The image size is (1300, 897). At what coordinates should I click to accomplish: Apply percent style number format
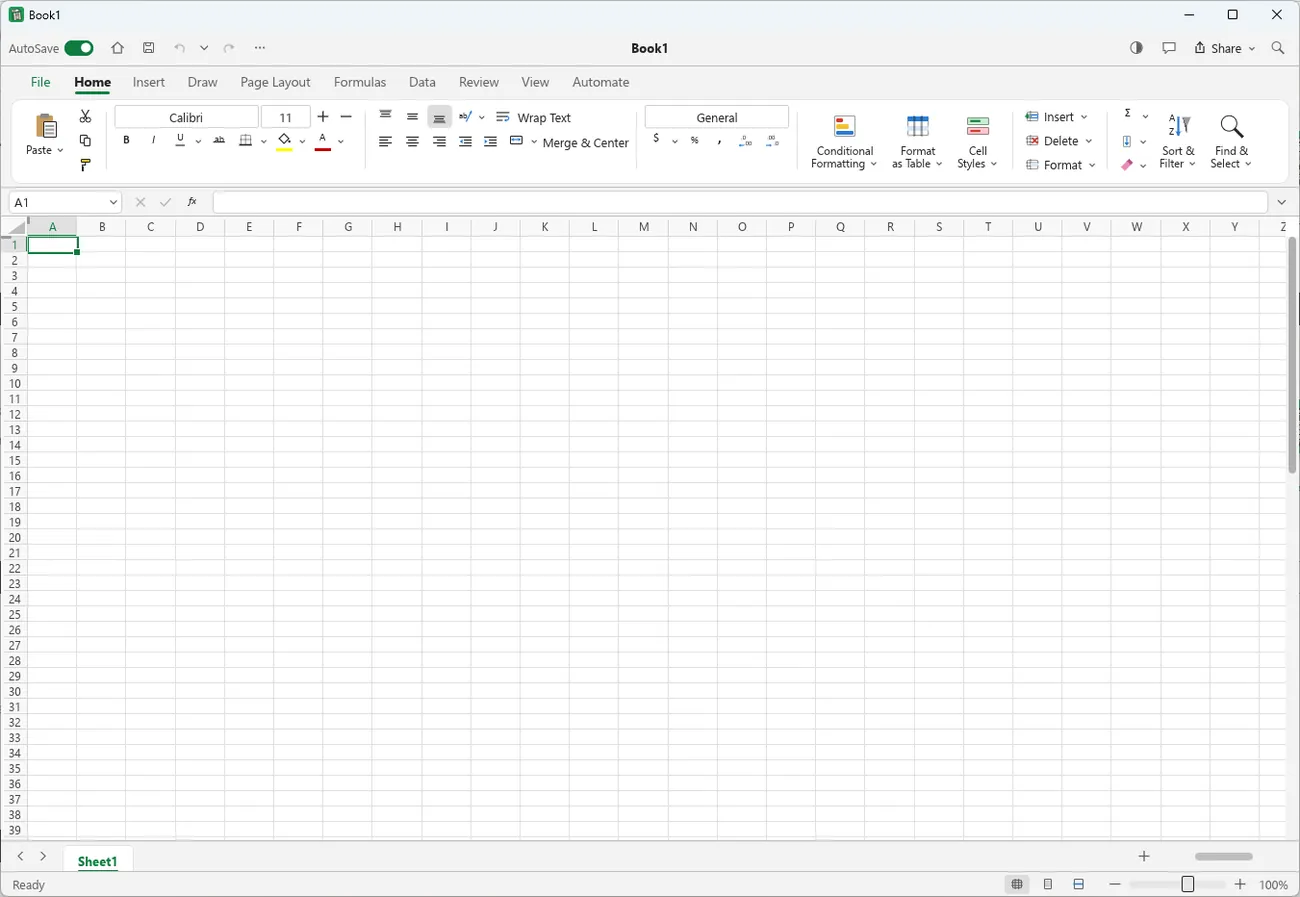click(x=694, y=141)
